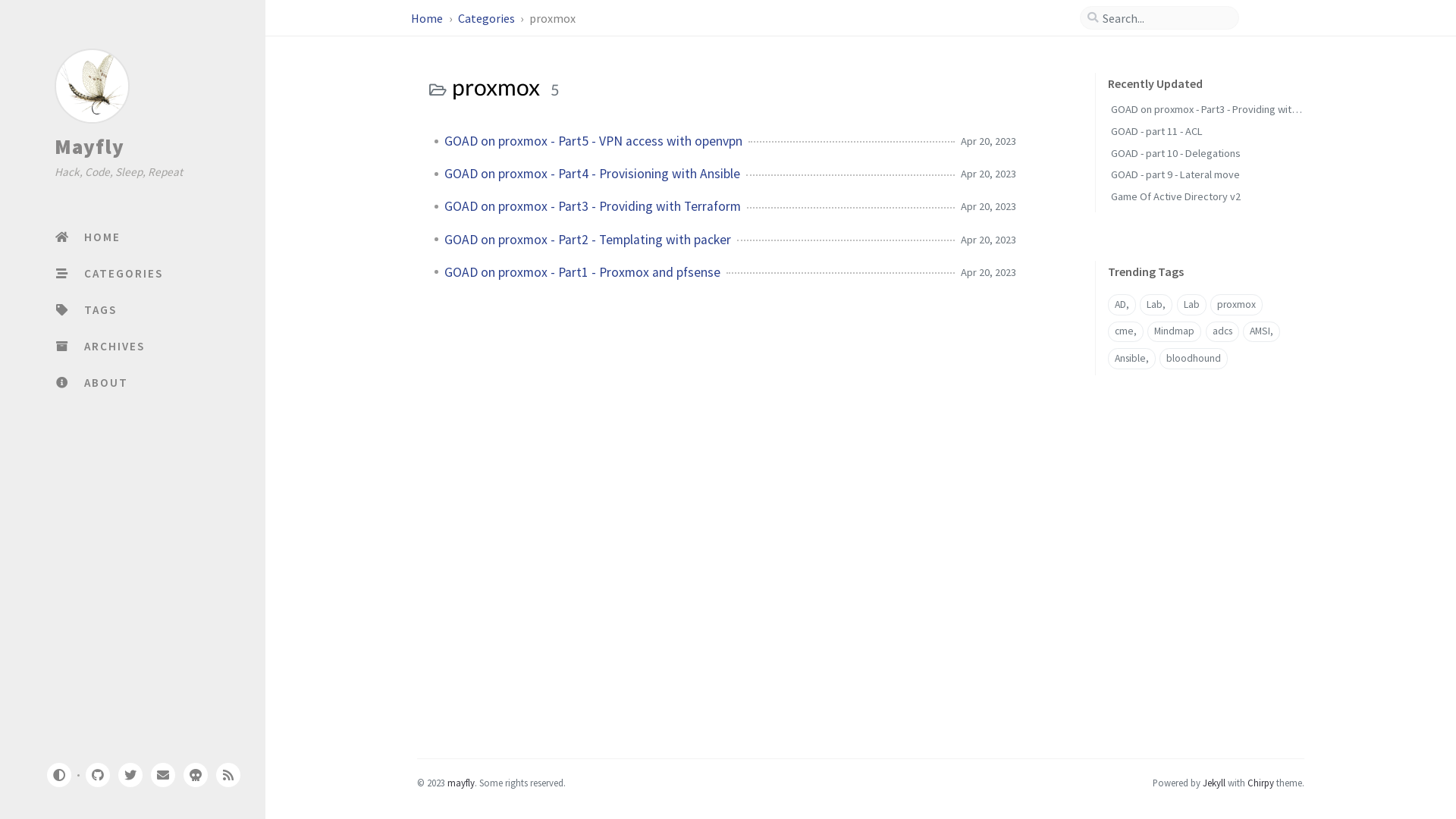Click the GOAD Part3 recently updated link

tap(1205, 109)
